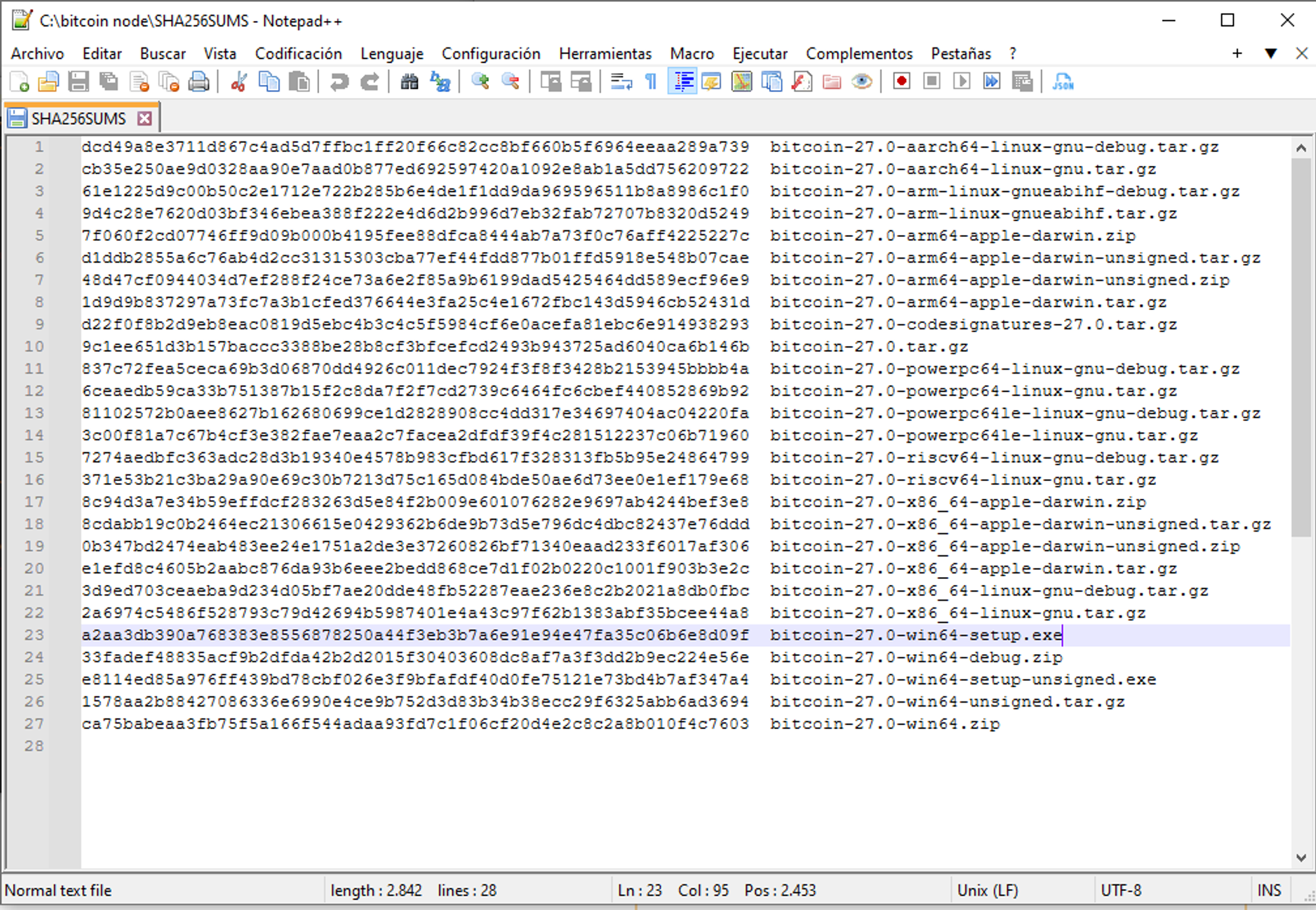Click bitcoin-27.0-arm64-apple-darwin.zip filename text

pos(953,236)
